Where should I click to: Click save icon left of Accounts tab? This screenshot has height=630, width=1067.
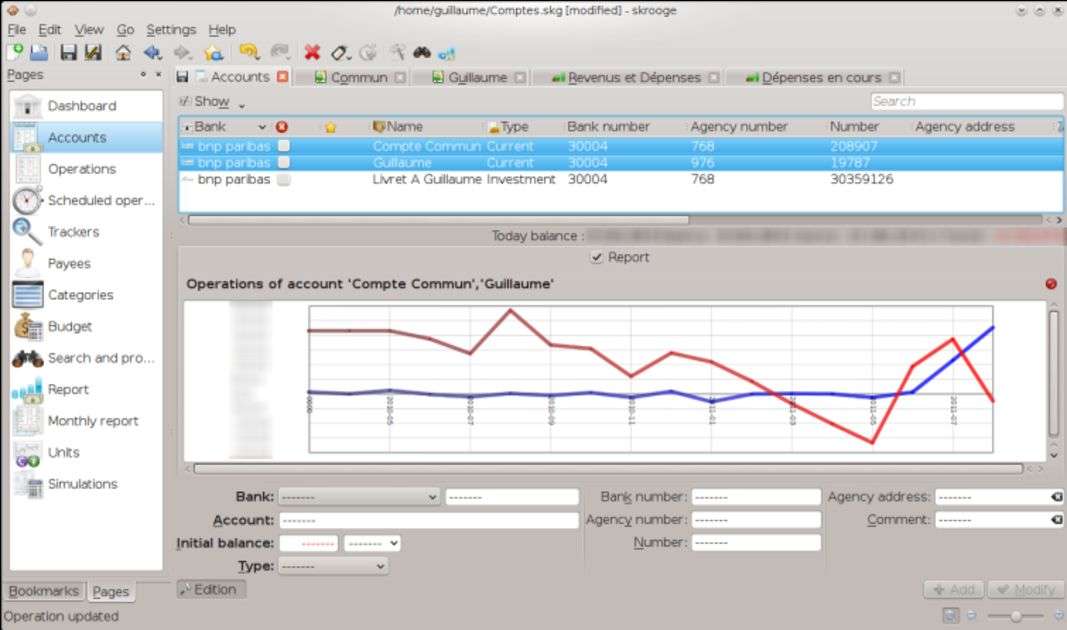pos(182,77)
